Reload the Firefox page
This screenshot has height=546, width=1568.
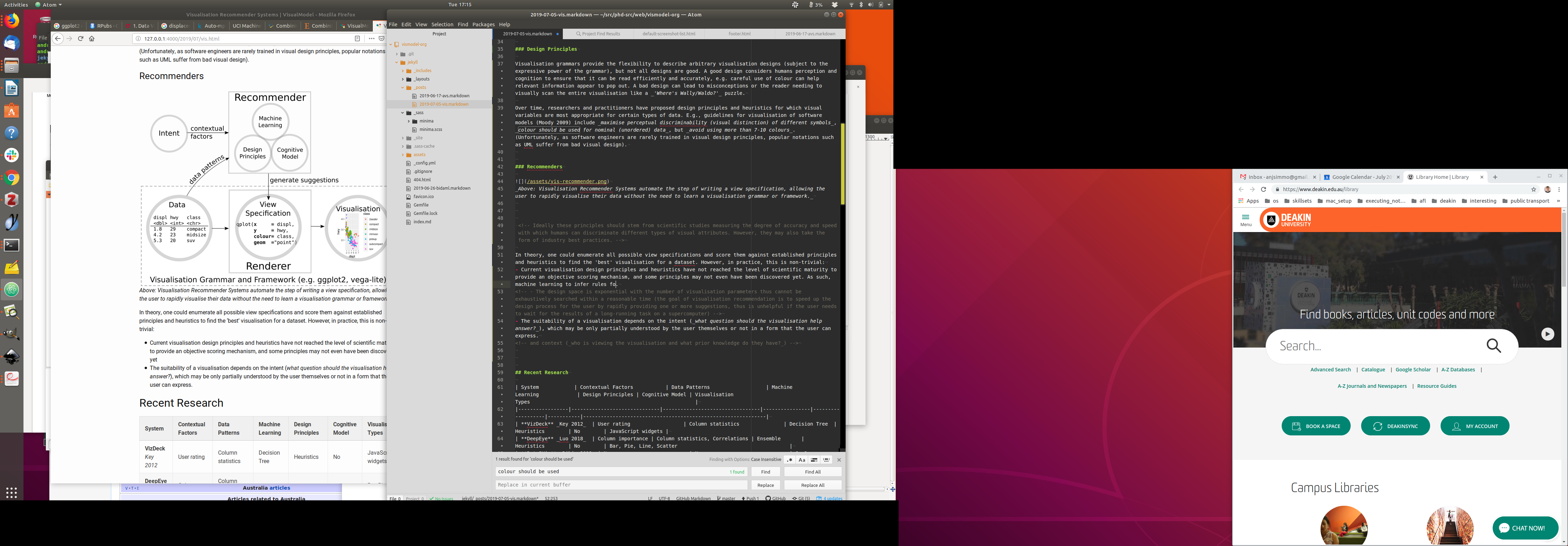(80, 38)
